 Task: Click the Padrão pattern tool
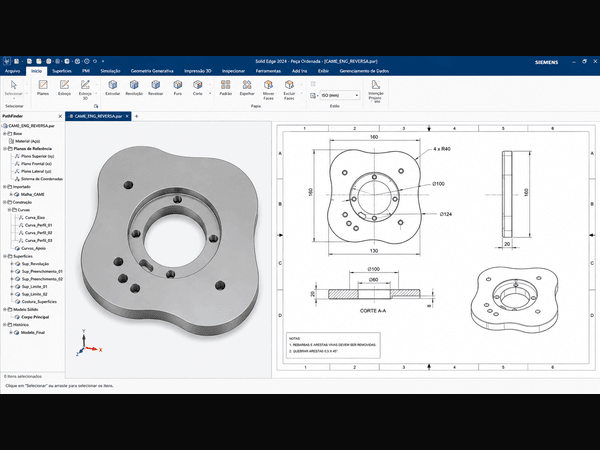tap(225, 87)
